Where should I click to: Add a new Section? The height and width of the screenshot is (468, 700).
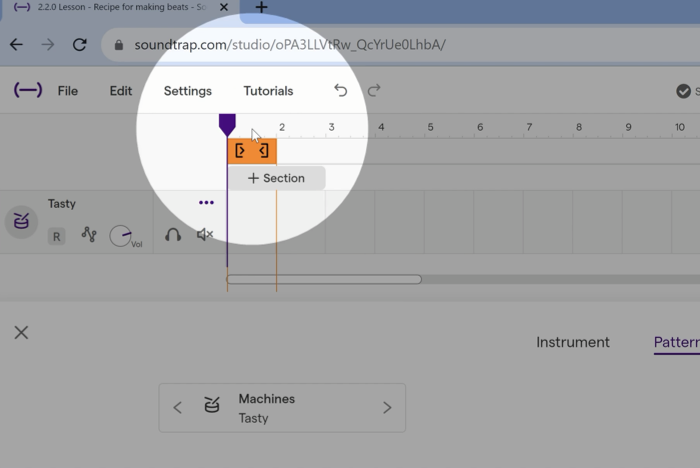click(x=277, y=178)
